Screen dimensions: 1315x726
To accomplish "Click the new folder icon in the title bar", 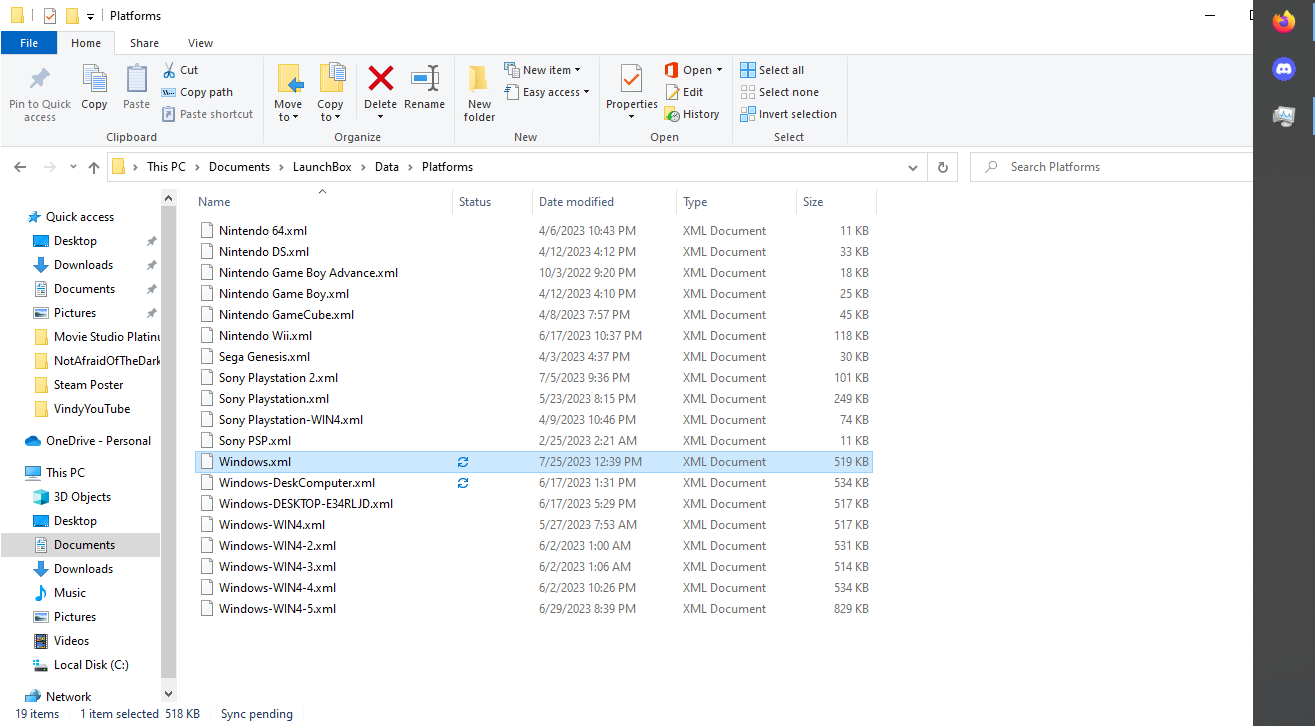I will 72,16.
